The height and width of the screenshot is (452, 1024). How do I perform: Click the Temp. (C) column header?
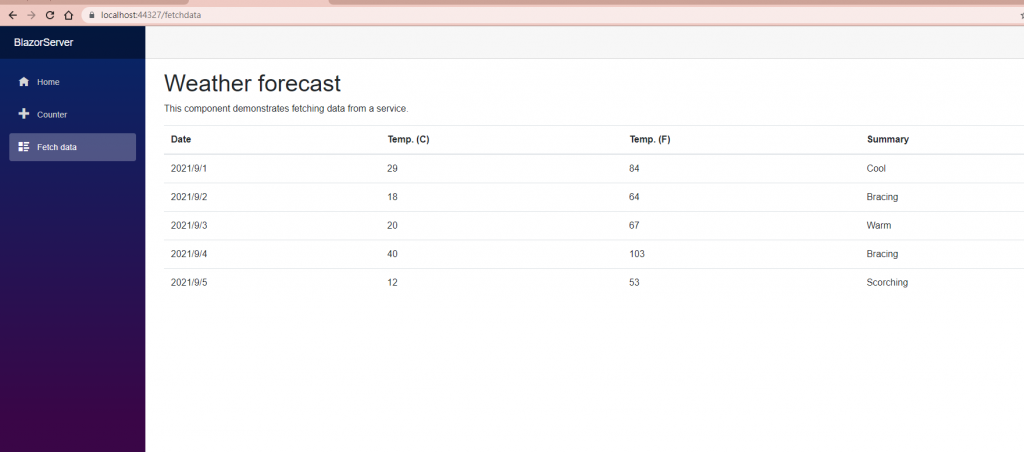[408, 139]
